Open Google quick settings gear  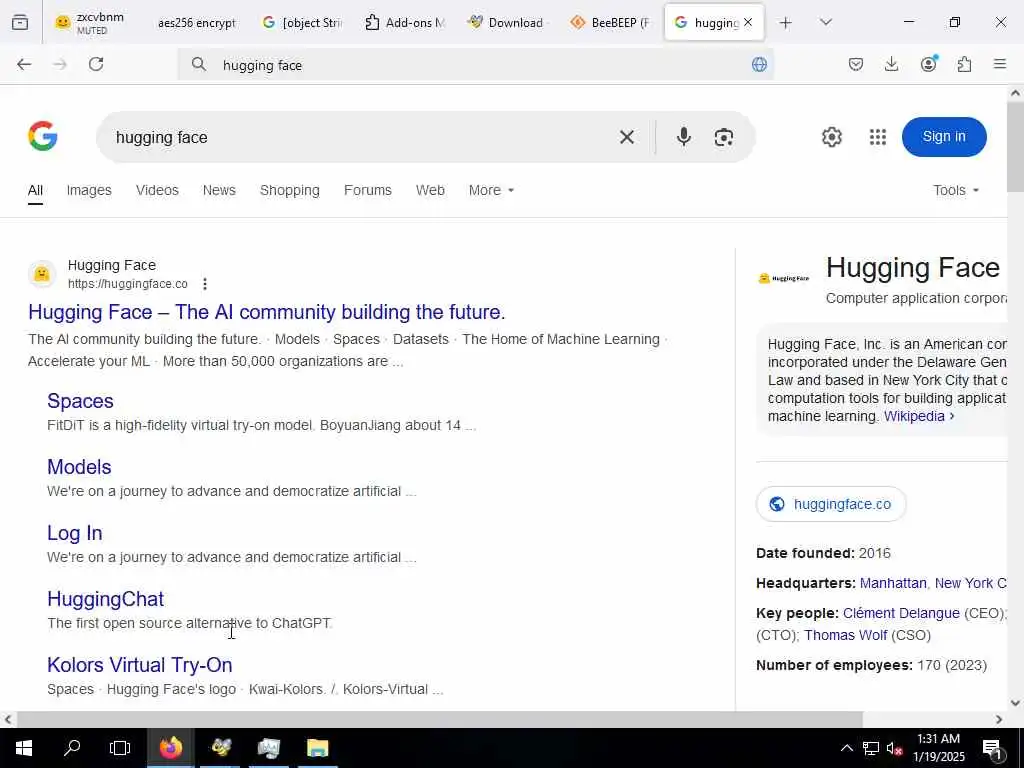pyautogui.click(x=831, y=137)
